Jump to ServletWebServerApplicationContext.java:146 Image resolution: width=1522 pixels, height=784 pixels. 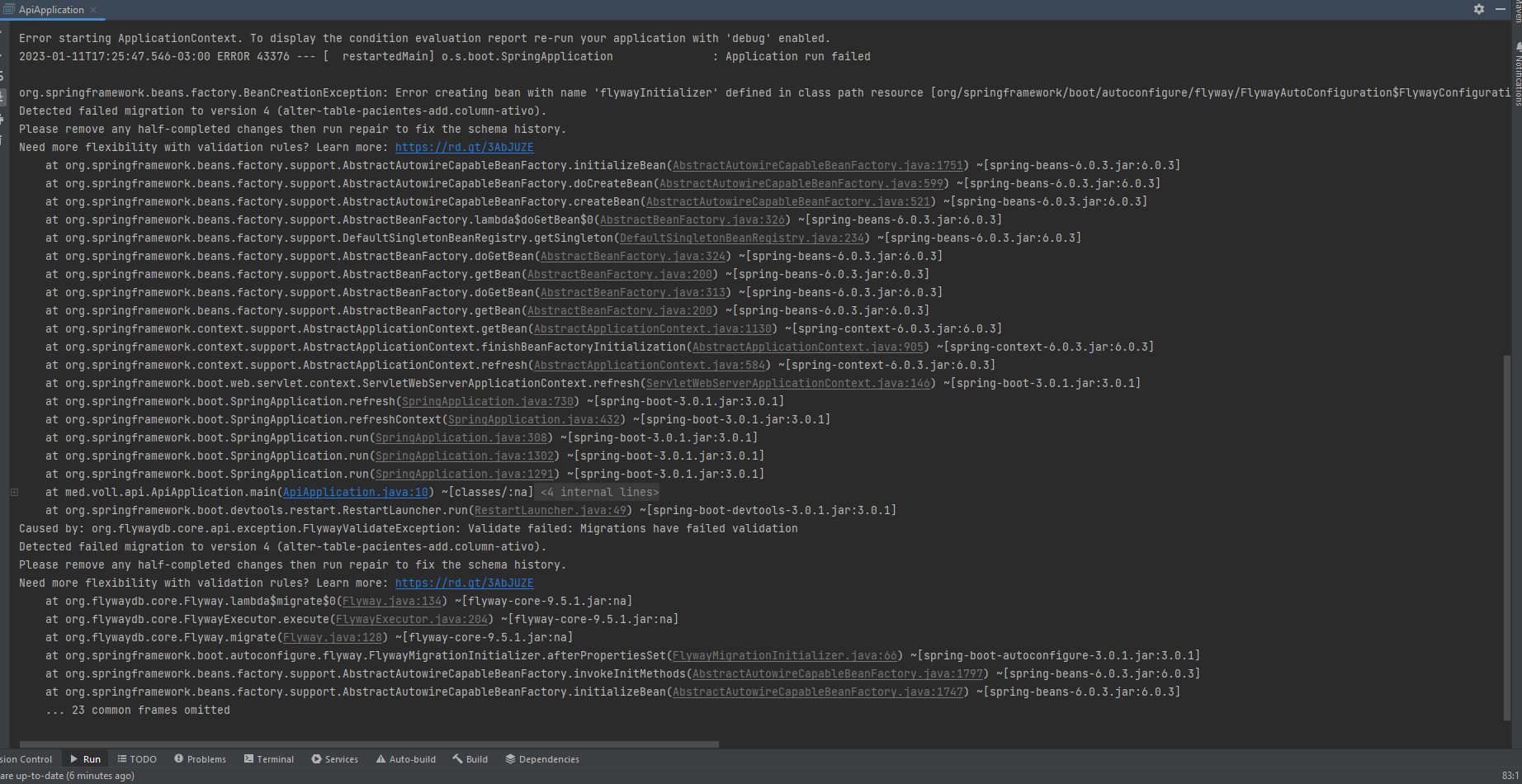788,383
